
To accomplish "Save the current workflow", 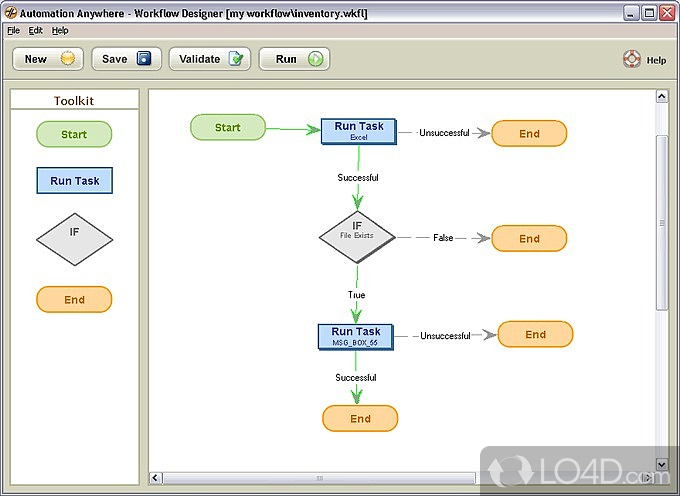I will coord(126,59).
